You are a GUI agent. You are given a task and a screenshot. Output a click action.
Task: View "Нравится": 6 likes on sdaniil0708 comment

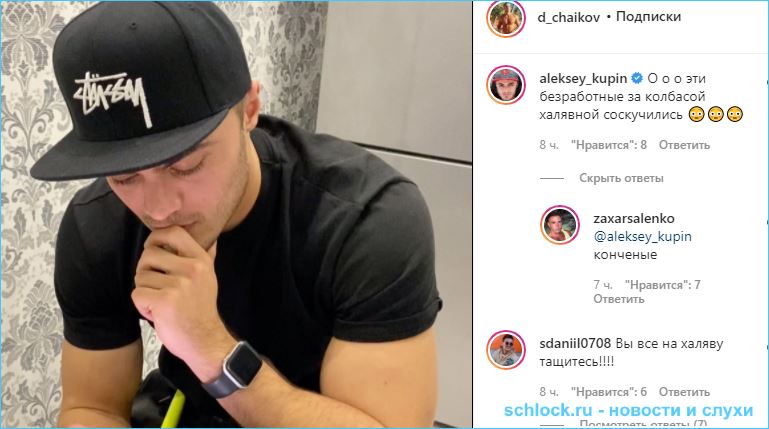(609, 392)
